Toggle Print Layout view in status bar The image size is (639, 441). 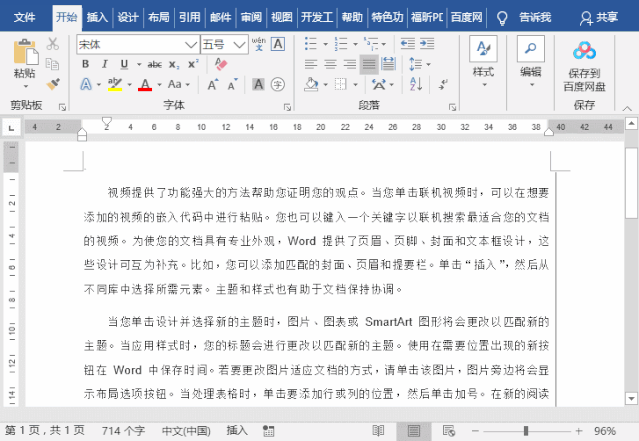pos(414,431)
